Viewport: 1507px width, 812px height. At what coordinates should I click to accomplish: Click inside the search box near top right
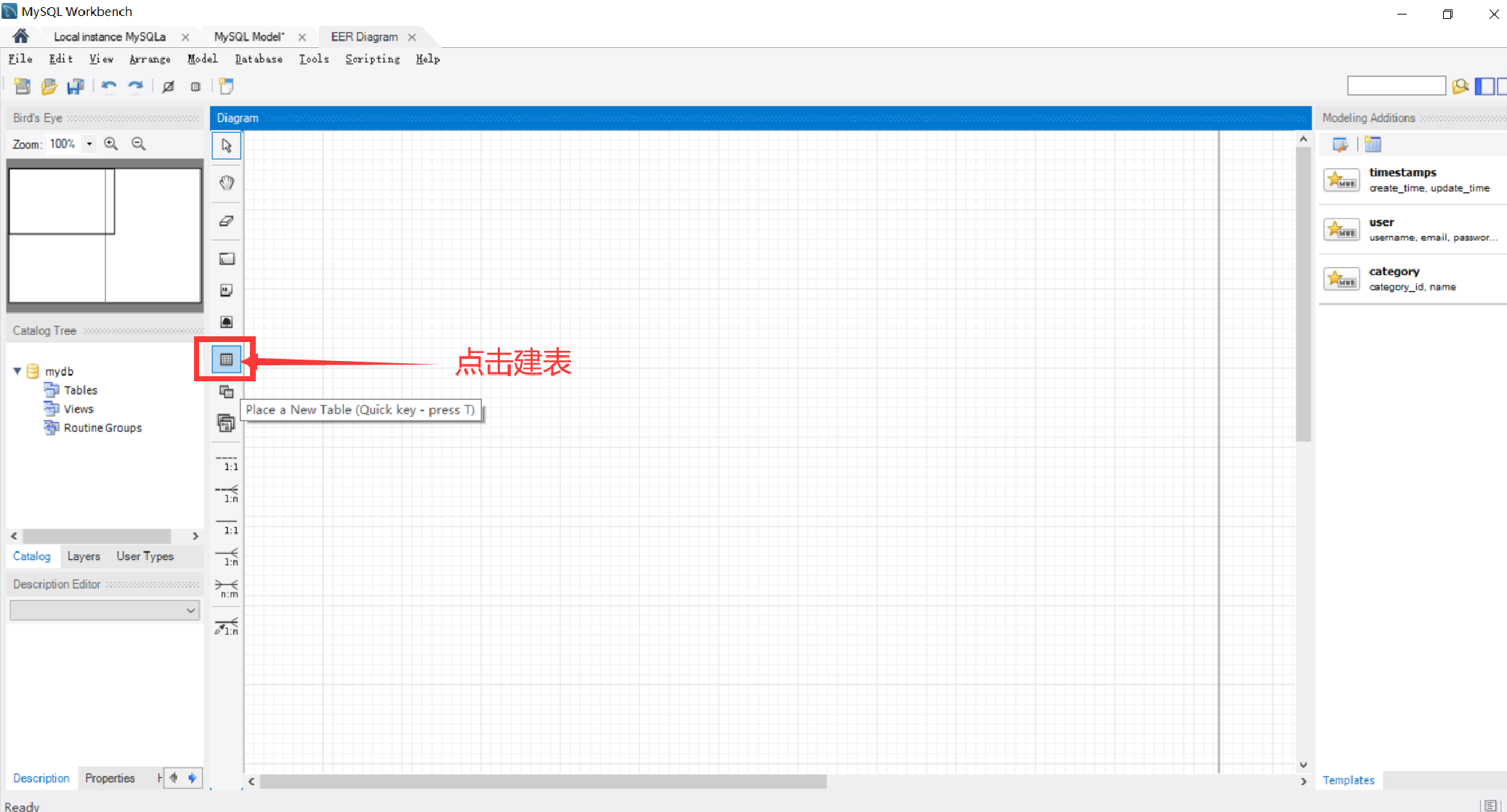tap(1395, 85)
